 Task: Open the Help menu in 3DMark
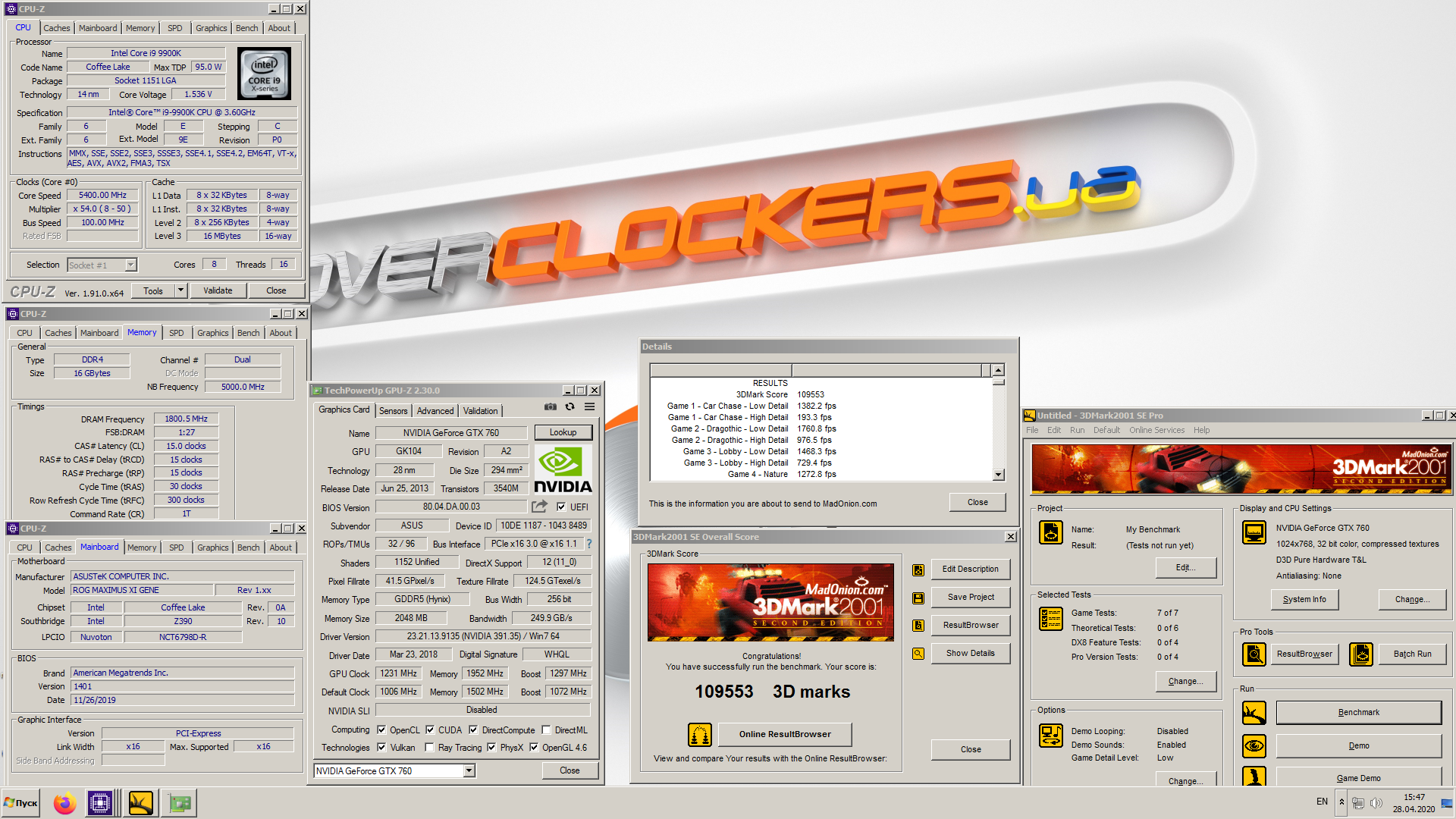coord(1201,430)
